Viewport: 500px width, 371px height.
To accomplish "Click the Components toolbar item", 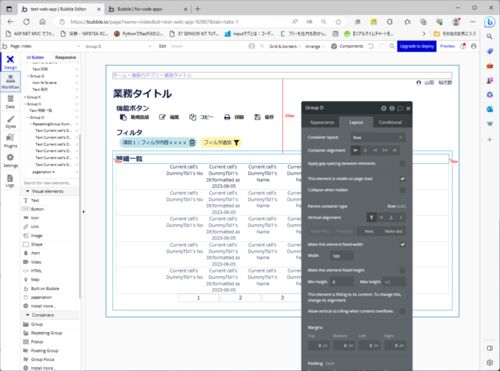I will (347, 46).
